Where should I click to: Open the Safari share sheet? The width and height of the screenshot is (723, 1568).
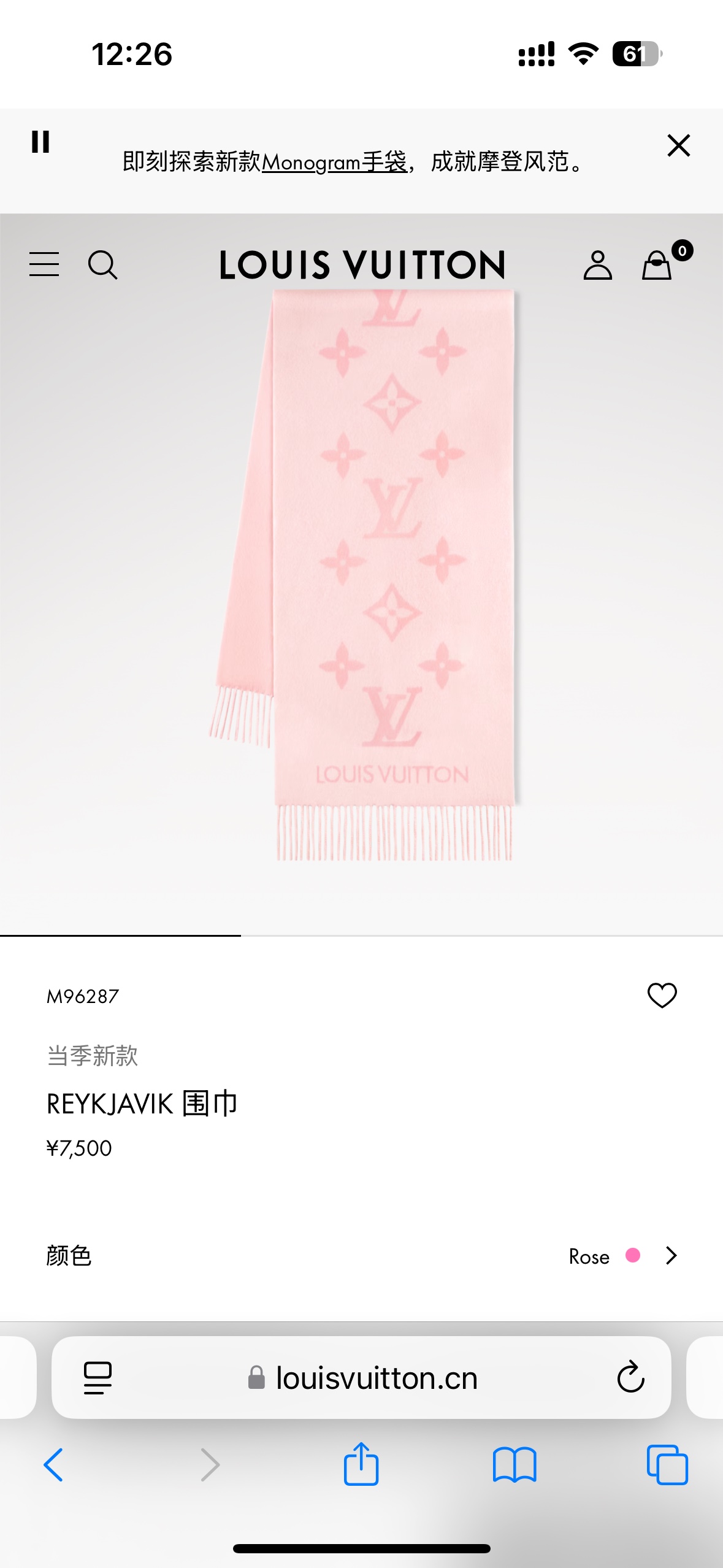point(361,1464)
